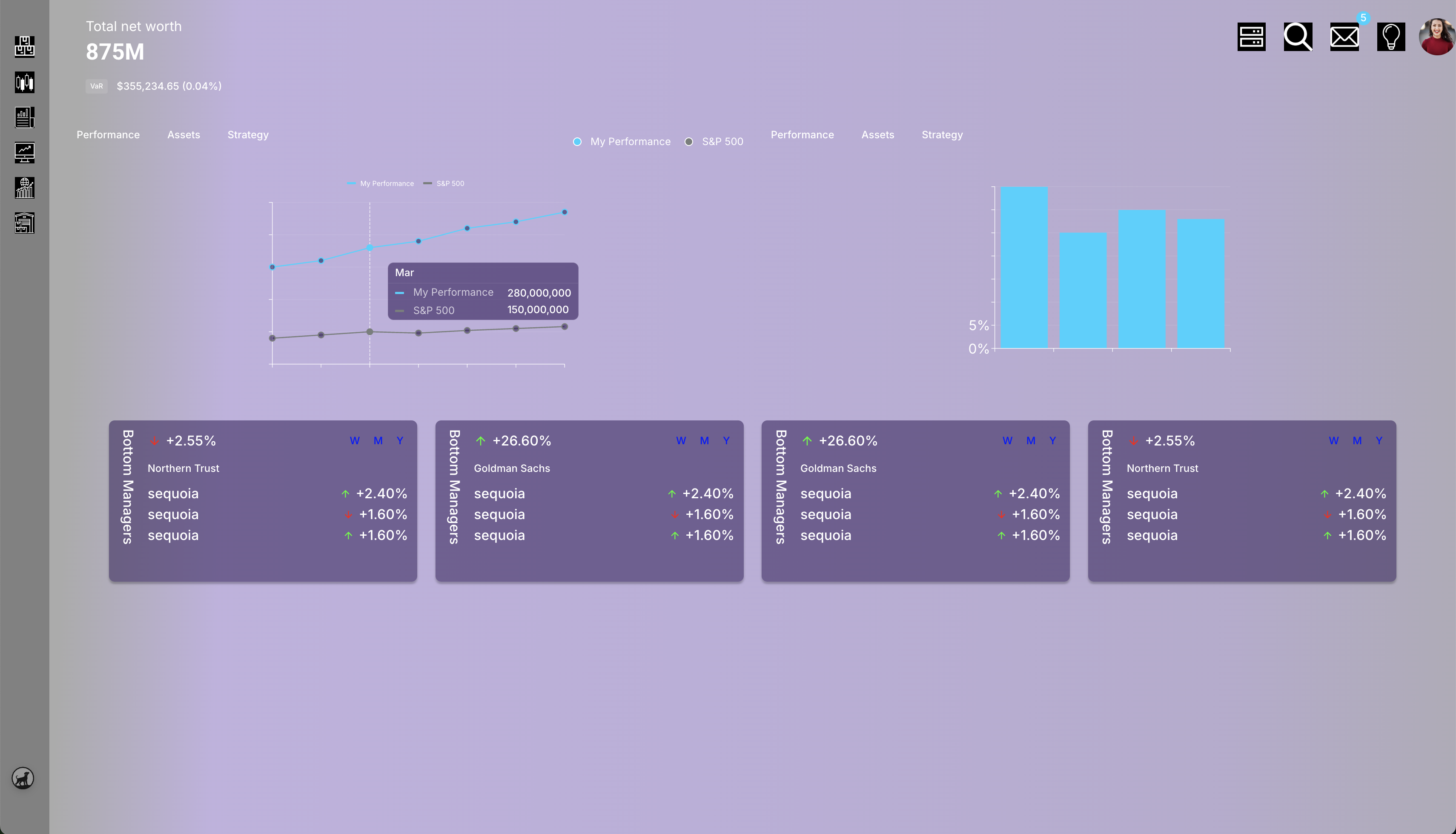Open the globe with bar growth icon

(24, 188)
